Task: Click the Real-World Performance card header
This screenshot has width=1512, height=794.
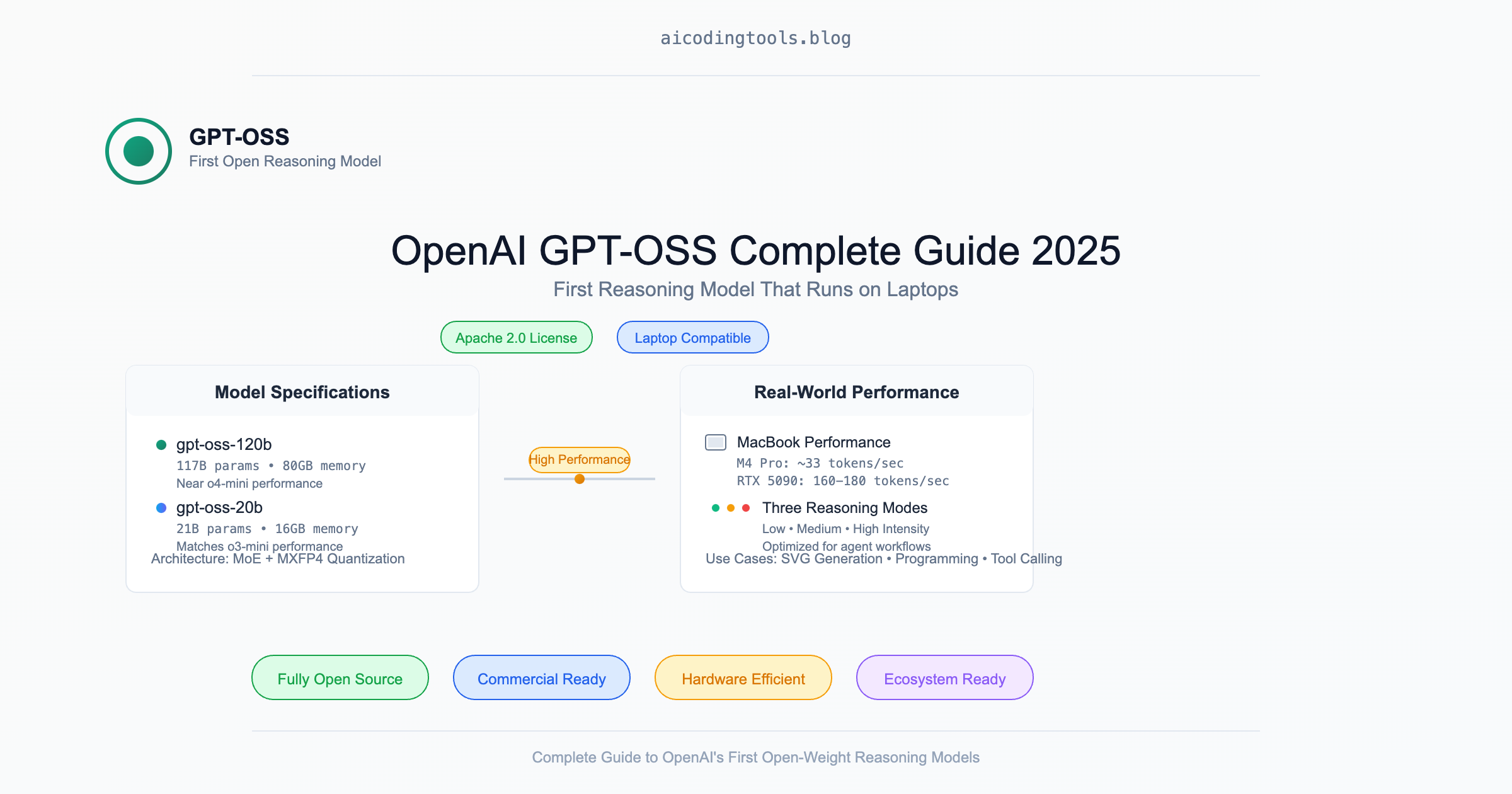Action: click(857, 391)
